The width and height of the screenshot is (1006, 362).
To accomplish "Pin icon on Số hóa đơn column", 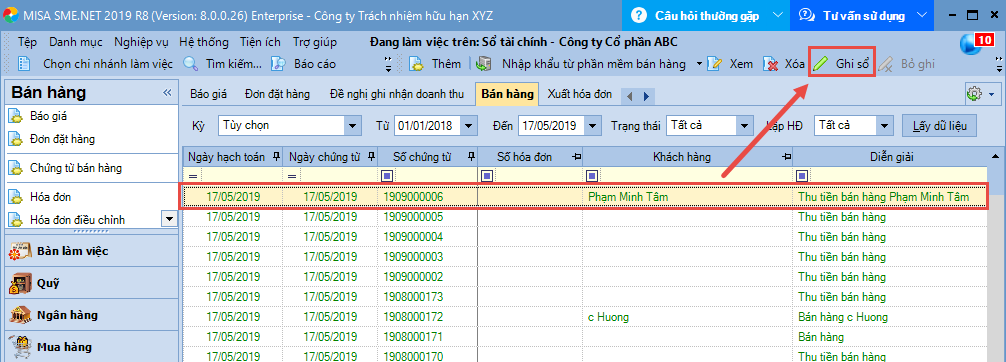I will [x=576, y=157].
